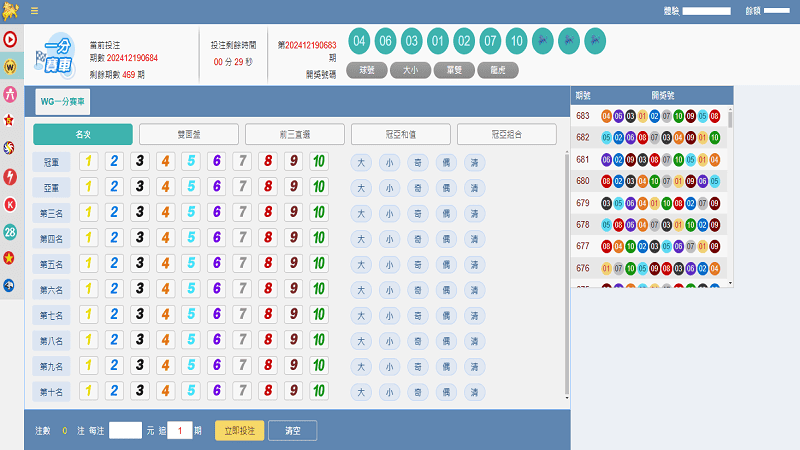Select the red K icon in sidebar
The width and height of the screenshot is (800, 450).
click(x=10, y=204)
